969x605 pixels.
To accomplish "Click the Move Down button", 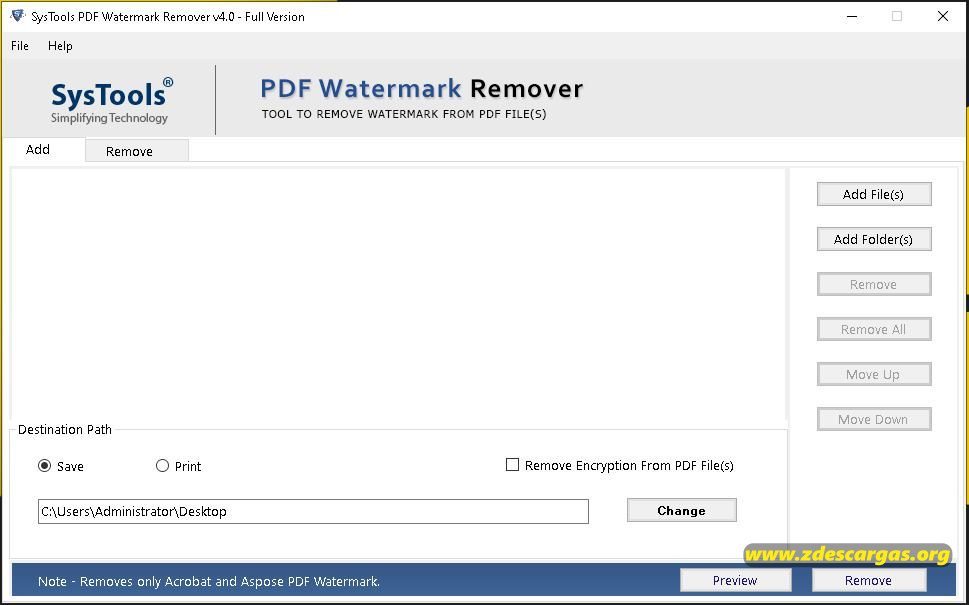I will pos(874,420).
